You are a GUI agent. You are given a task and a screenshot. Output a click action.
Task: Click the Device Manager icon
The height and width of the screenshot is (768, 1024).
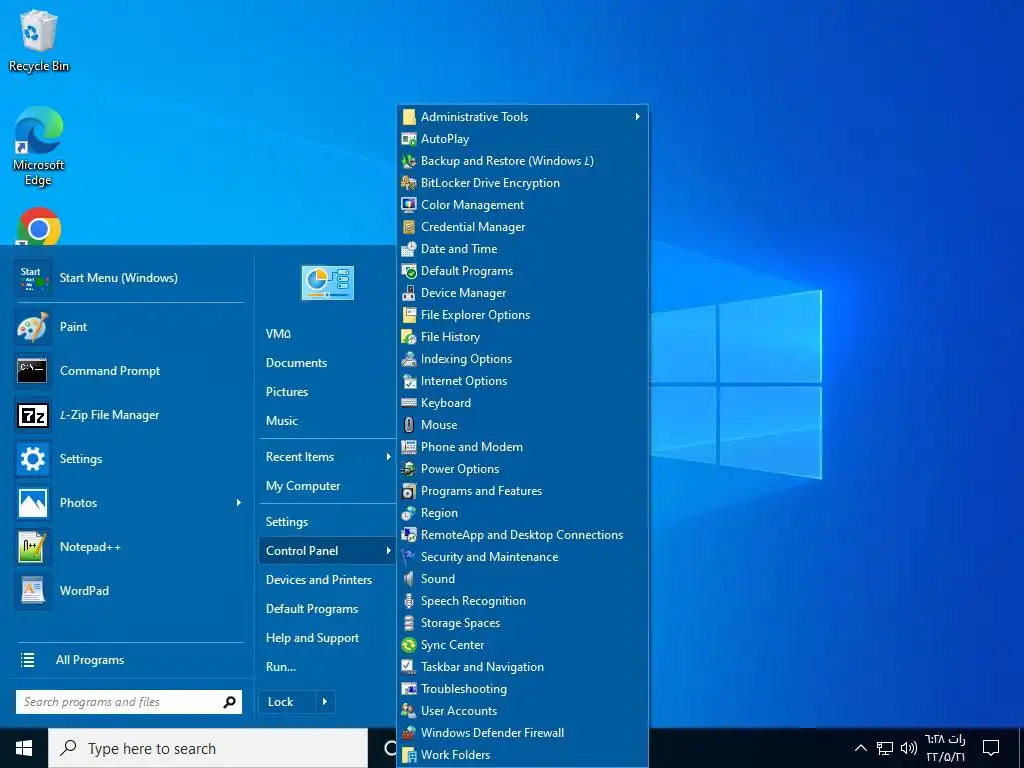(x=409, y=293)
